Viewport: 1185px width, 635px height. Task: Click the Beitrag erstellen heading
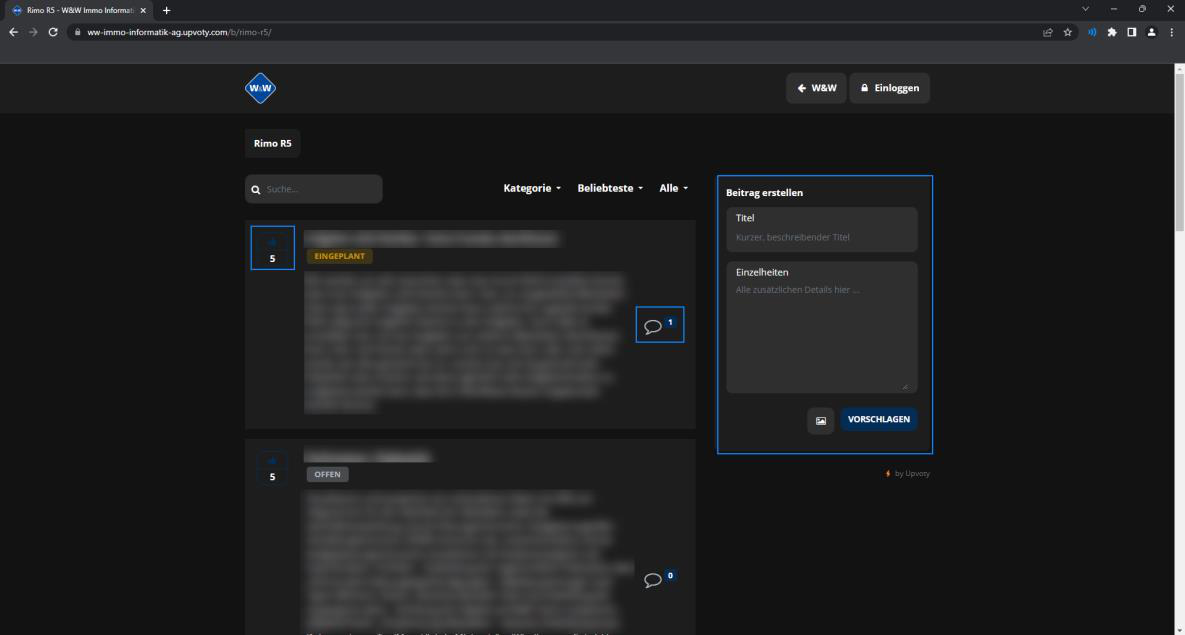[x=764, y=193]
